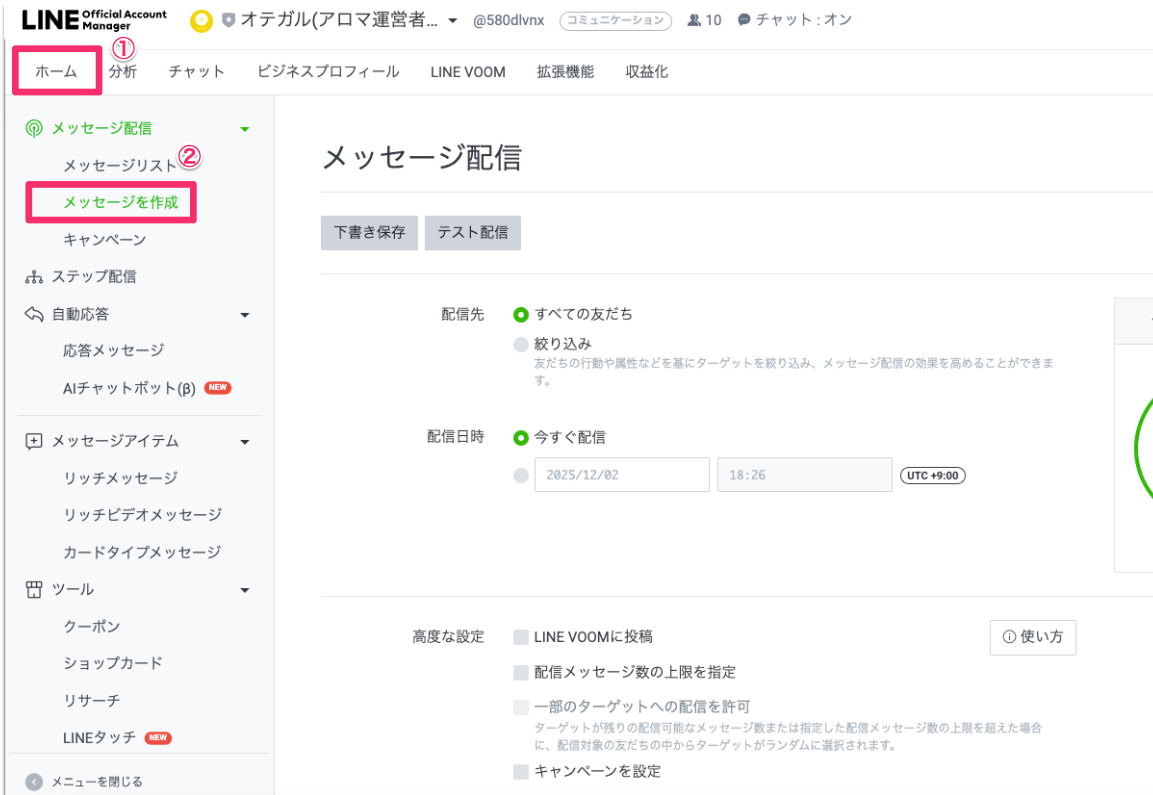Click the Tools (ツール) shop icon
This screenshot has width=1153, height=795.
(x=34, y=590)
